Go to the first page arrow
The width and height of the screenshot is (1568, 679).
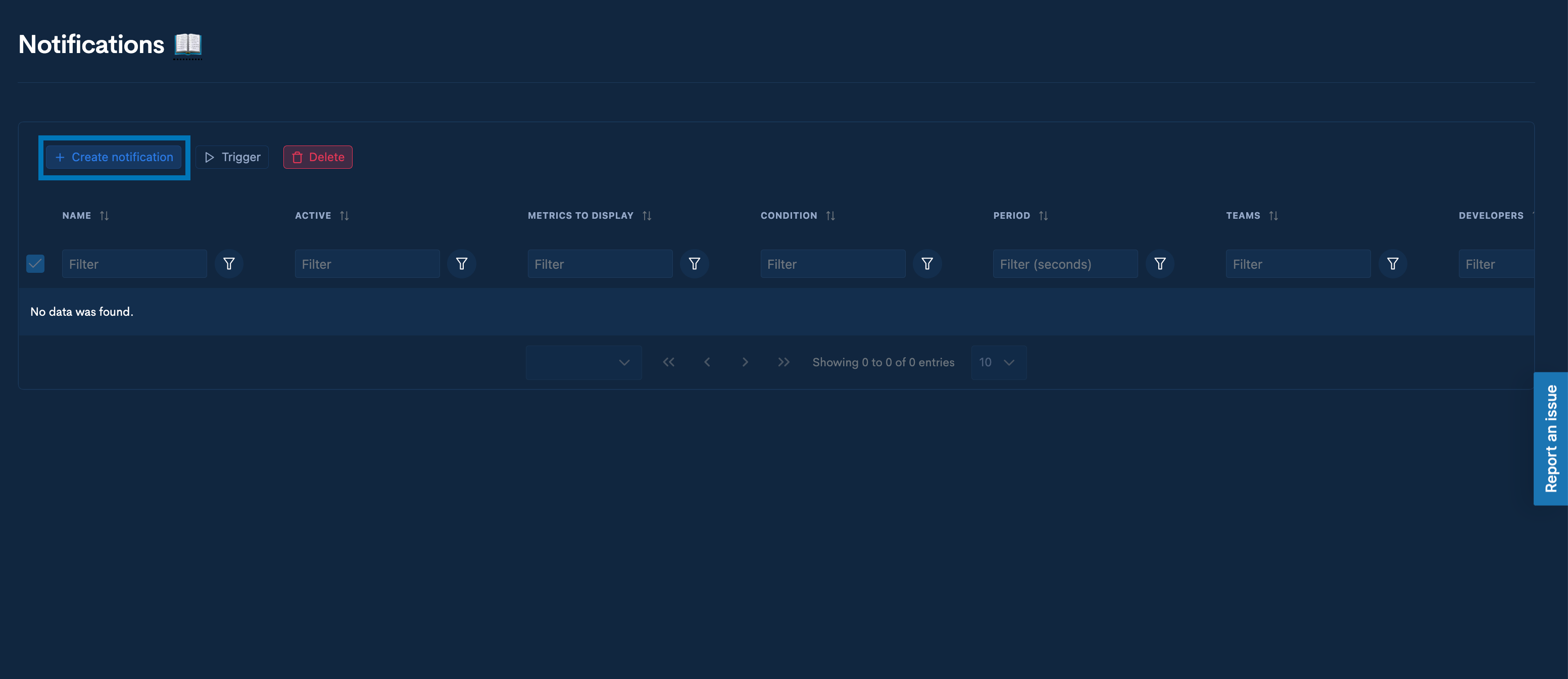pos(668,362)
